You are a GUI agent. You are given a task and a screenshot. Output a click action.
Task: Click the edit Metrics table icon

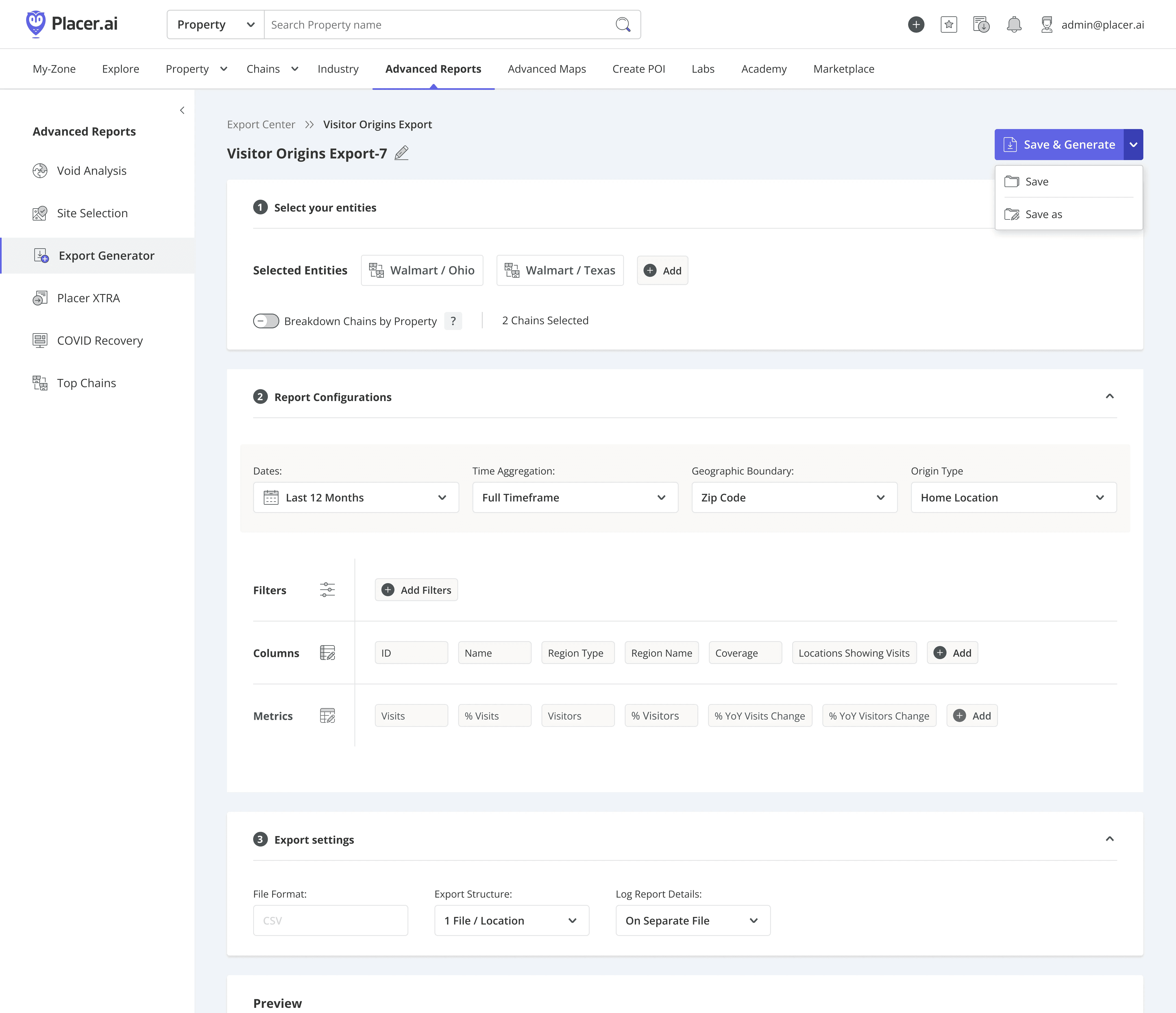click(327, 716)
